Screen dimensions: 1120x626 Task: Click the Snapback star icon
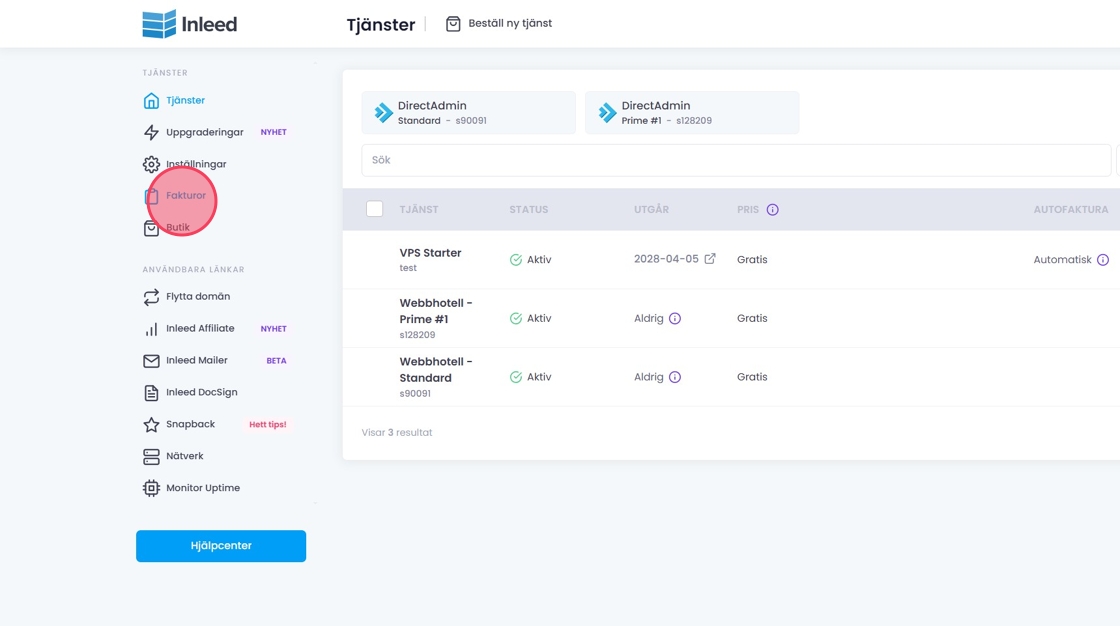tap(151, 425)
